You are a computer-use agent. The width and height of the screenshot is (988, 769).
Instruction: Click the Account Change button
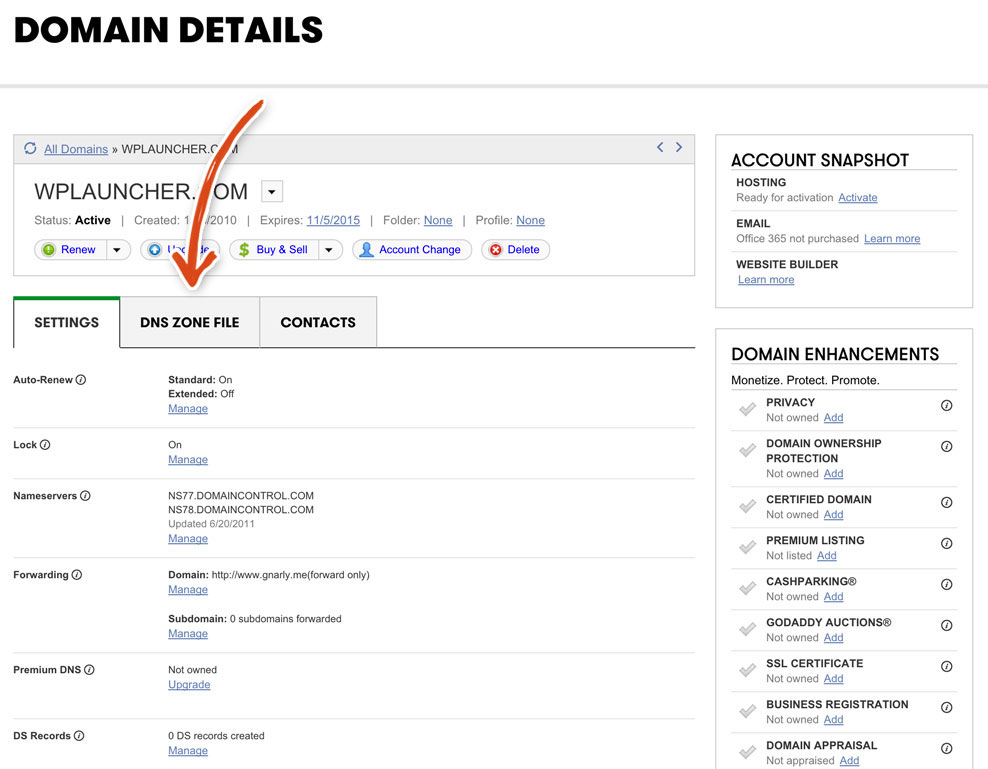click(411, 250)
